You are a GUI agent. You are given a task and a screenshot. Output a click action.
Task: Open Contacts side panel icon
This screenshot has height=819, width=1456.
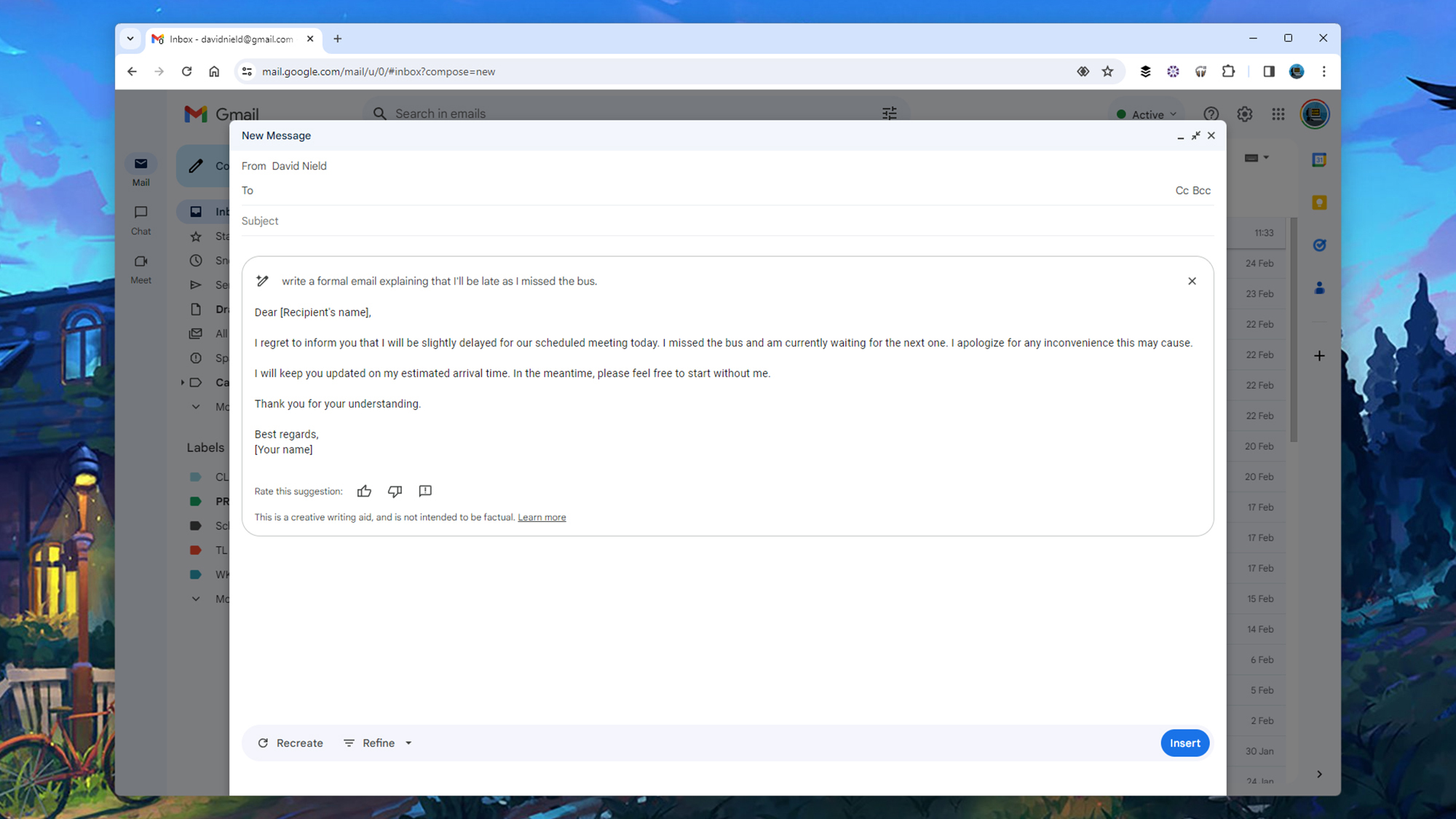1319,288
